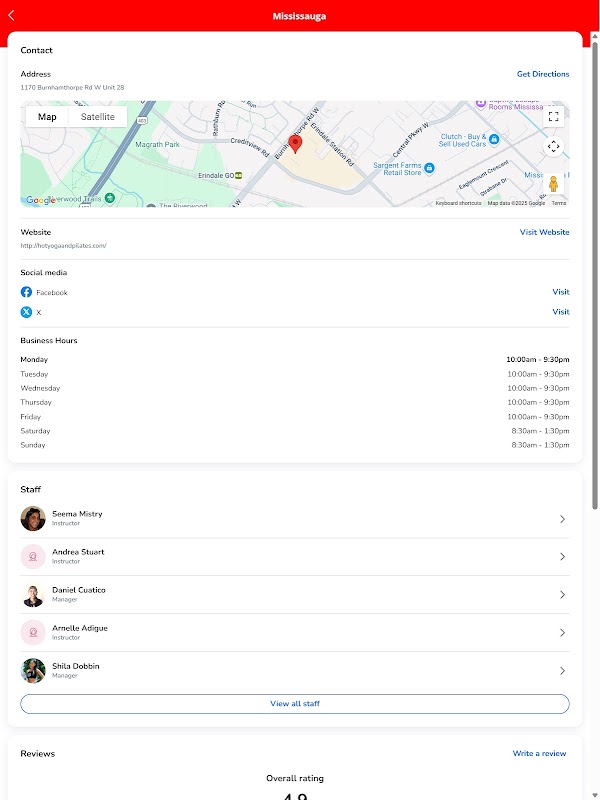
Task: Select Andrea Stuart's name
Action: pos(78,552)
